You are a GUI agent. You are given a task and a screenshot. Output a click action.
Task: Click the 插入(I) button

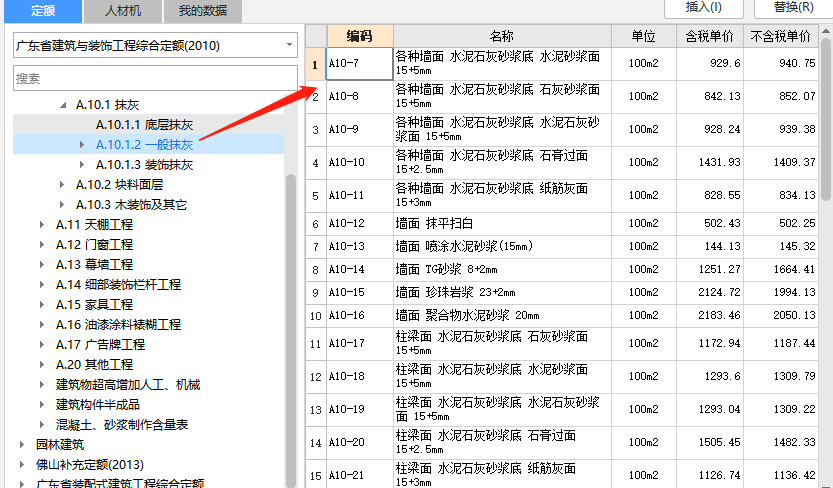(703, 7)
